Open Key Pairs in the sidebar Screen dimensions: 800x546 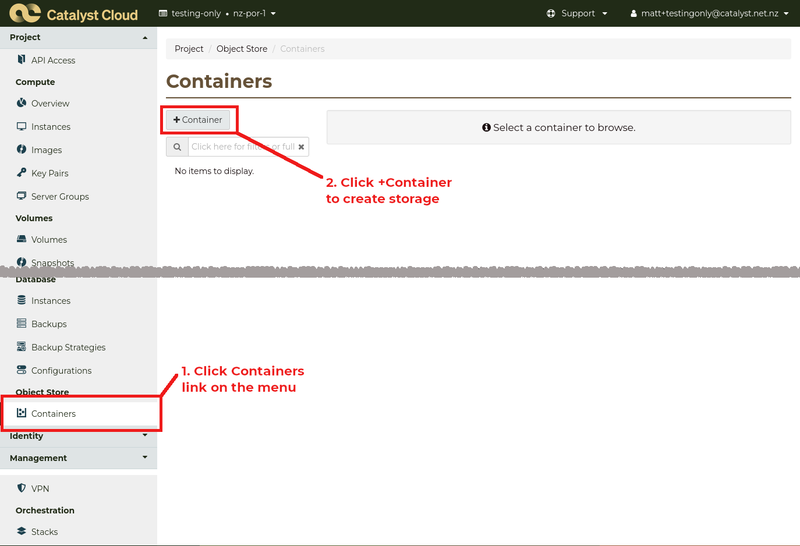(49, 173)
